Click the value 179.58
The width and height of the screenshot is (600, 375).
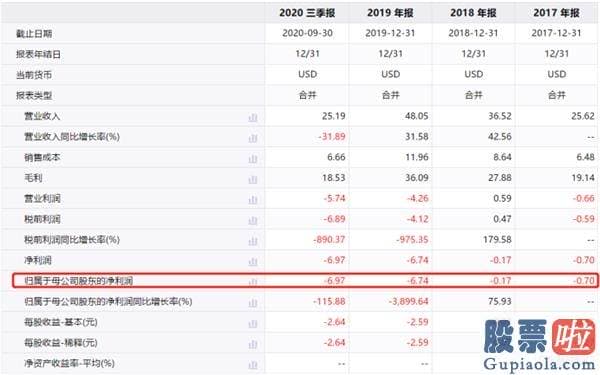coord(497,240)
